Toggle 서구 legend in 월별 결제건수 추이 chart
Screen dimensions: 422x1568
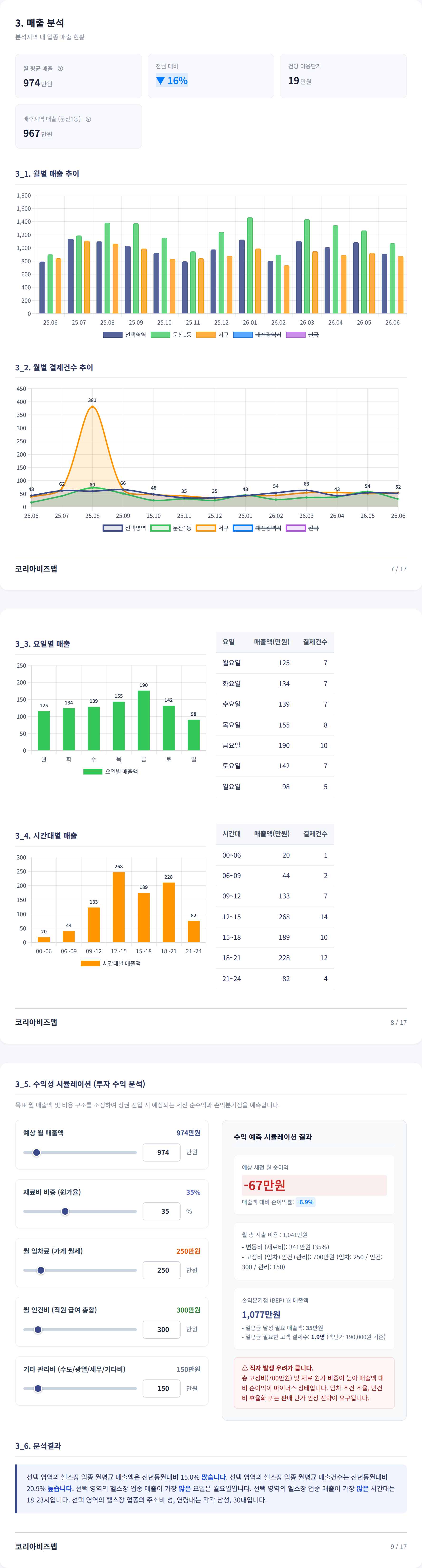coord(212,528)
